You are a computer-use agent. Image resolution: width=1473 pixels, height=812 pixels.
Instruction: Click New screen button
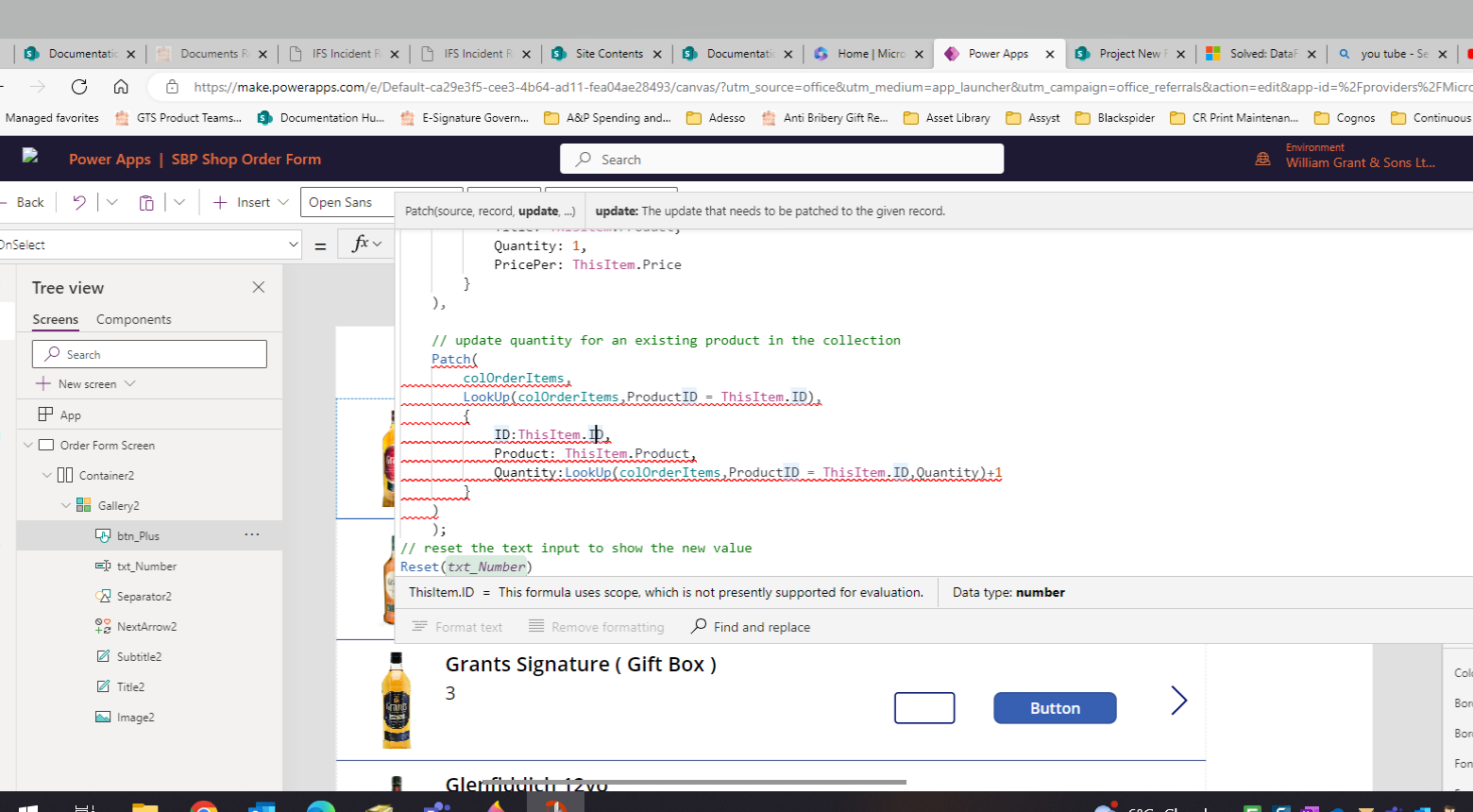[76, 384]
